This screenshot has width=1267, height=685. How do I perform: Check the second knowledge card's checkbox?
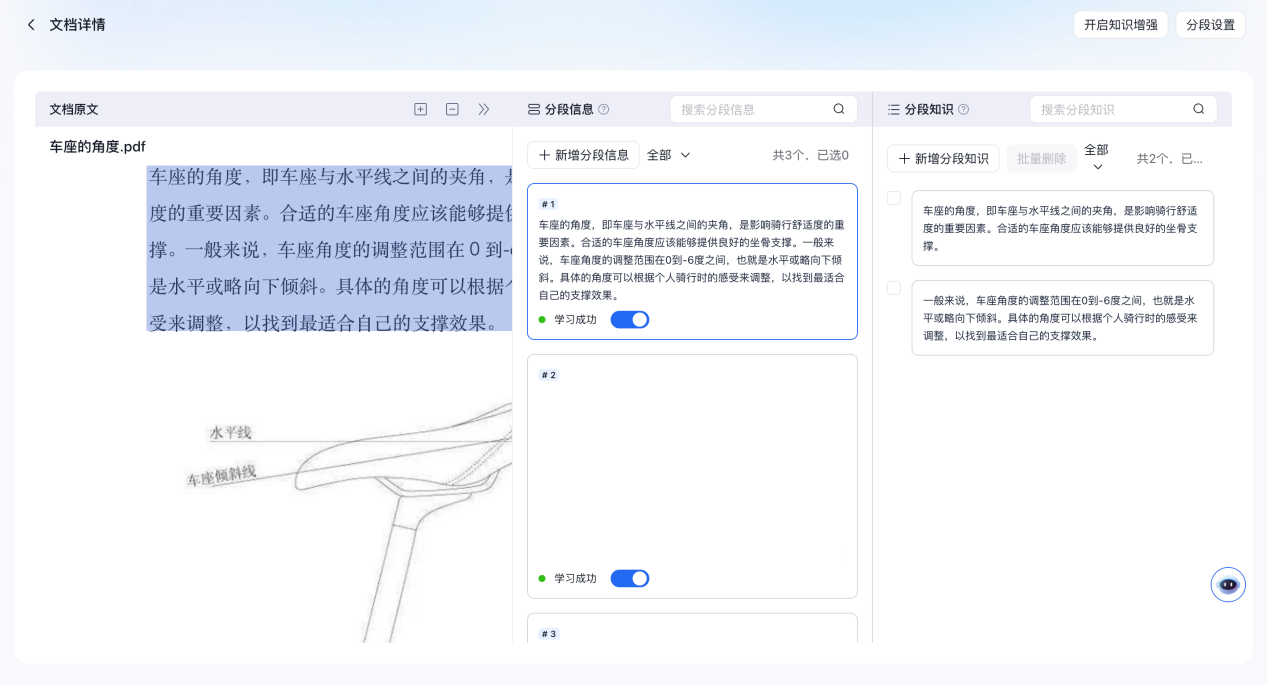893,288
